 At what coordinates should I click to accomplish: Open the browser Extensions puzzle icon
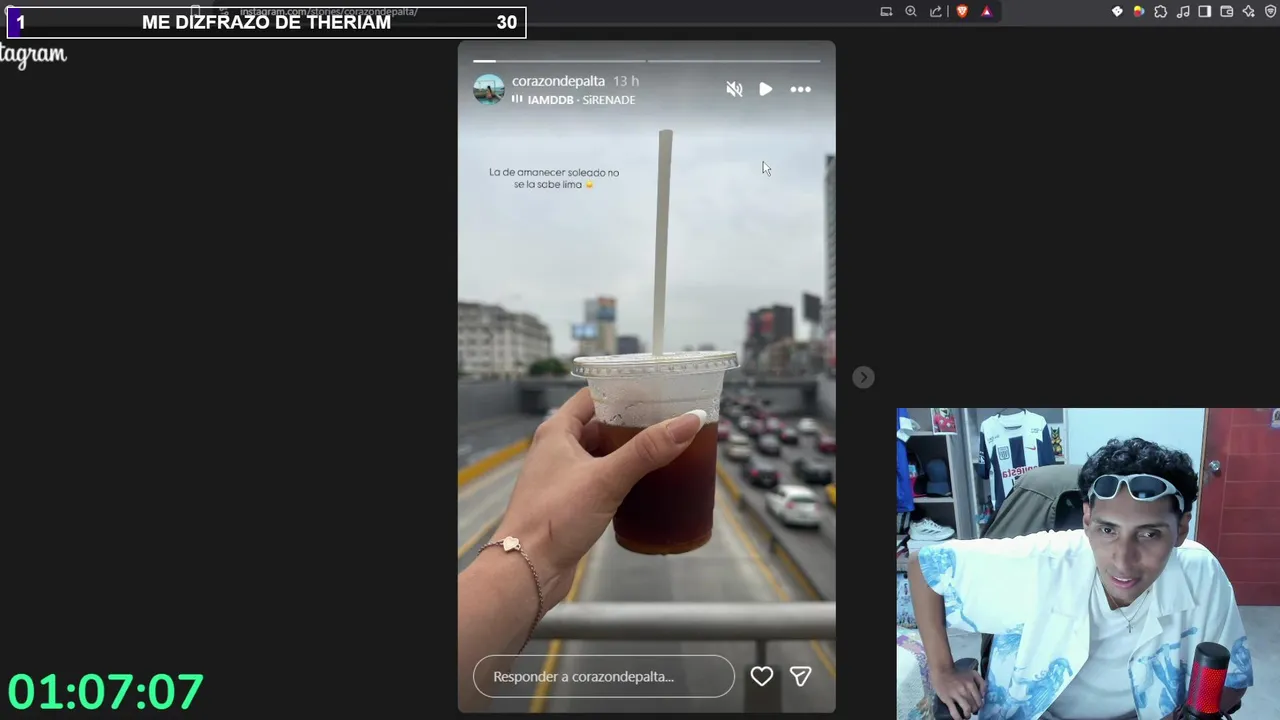[1160, 12]
